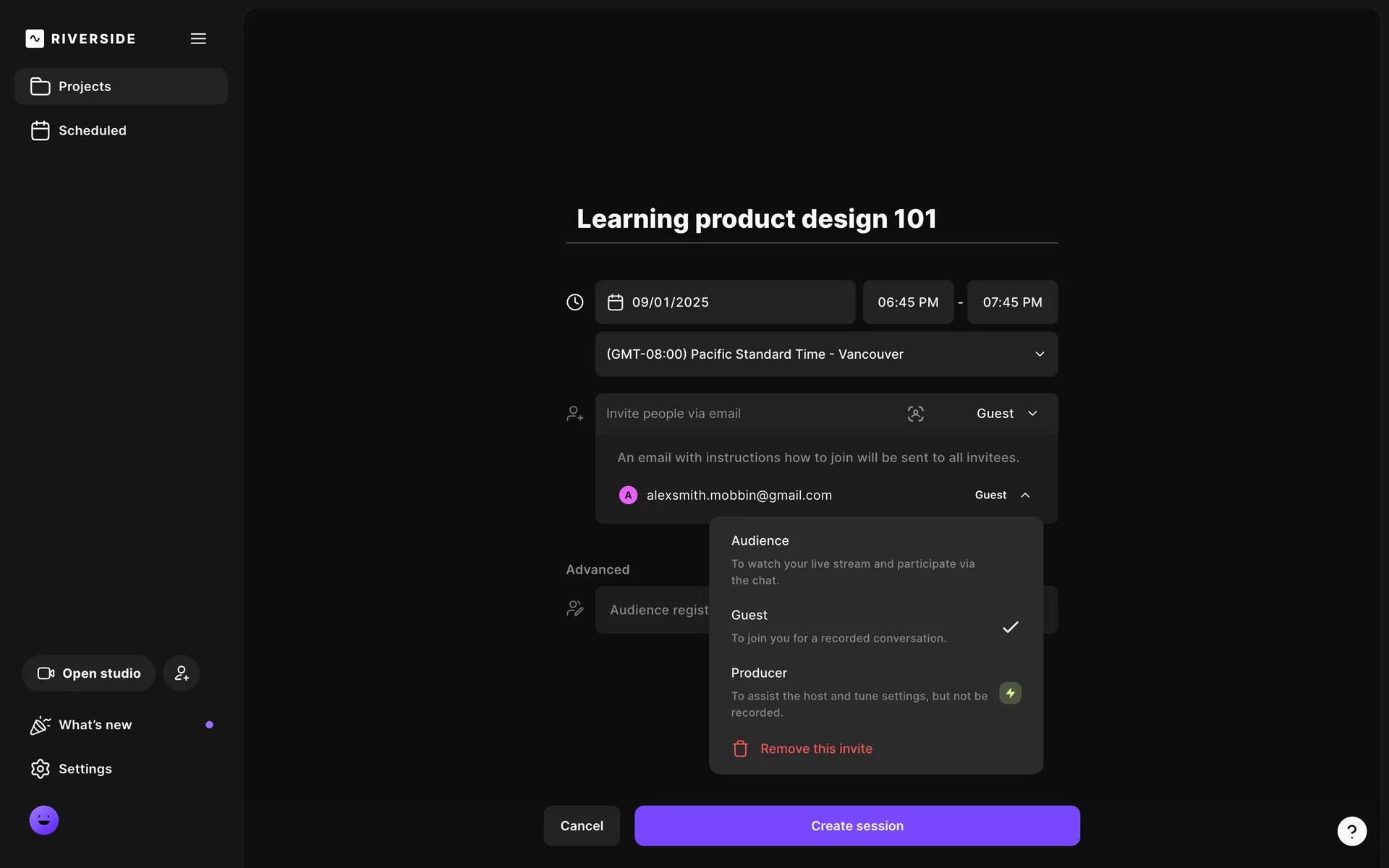
Task: Collapse sidebar with hamburger menu icon
Action: 198,38
